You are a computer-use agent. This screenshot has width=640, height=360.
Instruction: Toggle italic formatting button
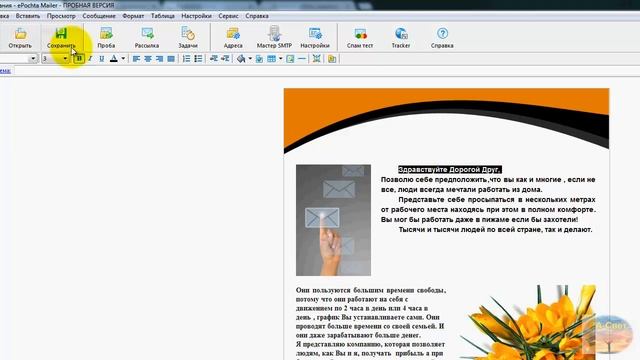[x=90, y=59]
